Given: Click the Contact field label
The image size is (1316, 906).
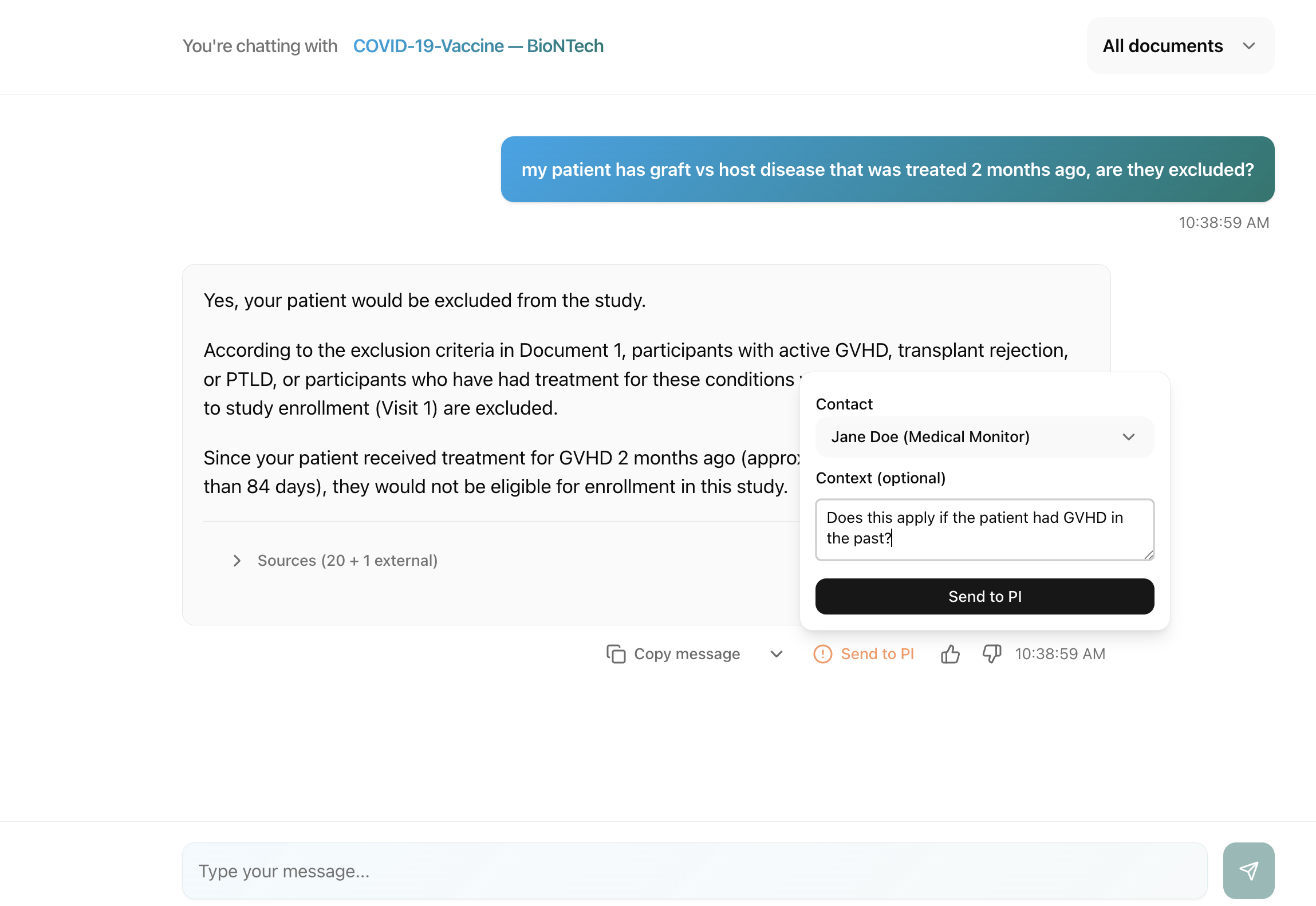Looking at the screenshot, I should tap(844, 404).
